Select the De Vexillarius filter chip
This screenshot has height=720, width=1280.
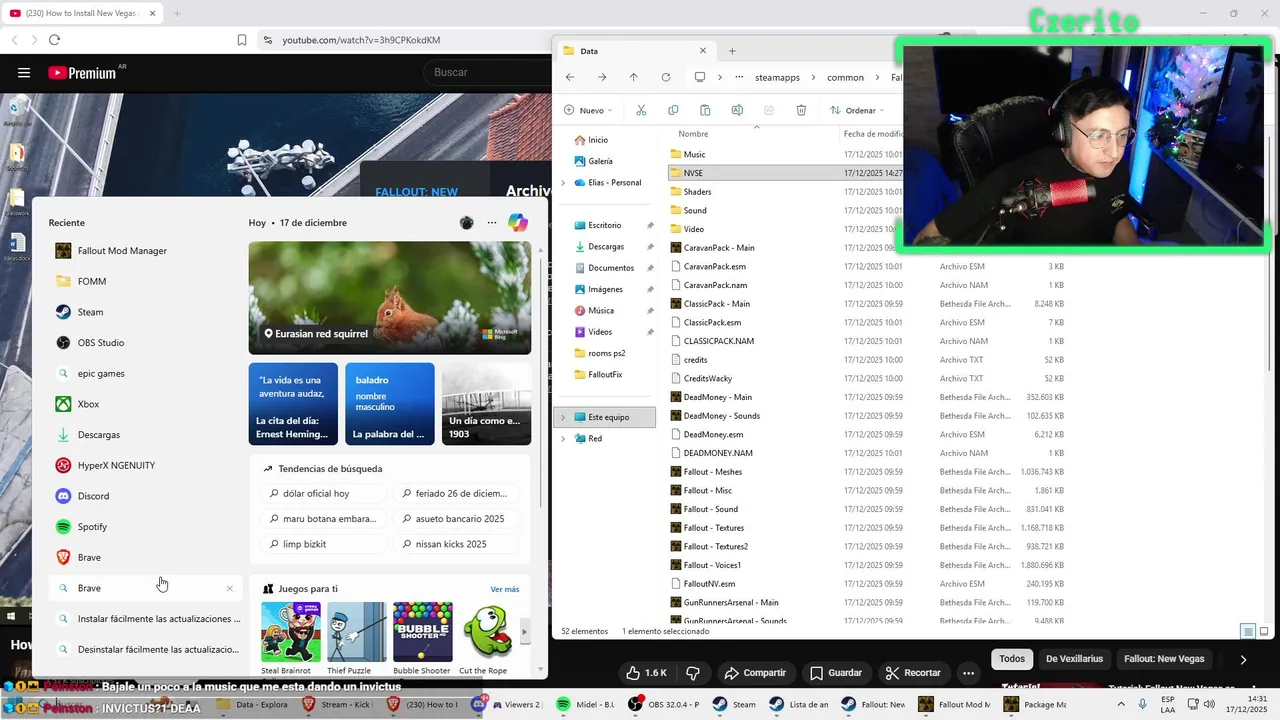click(1074, 659)
